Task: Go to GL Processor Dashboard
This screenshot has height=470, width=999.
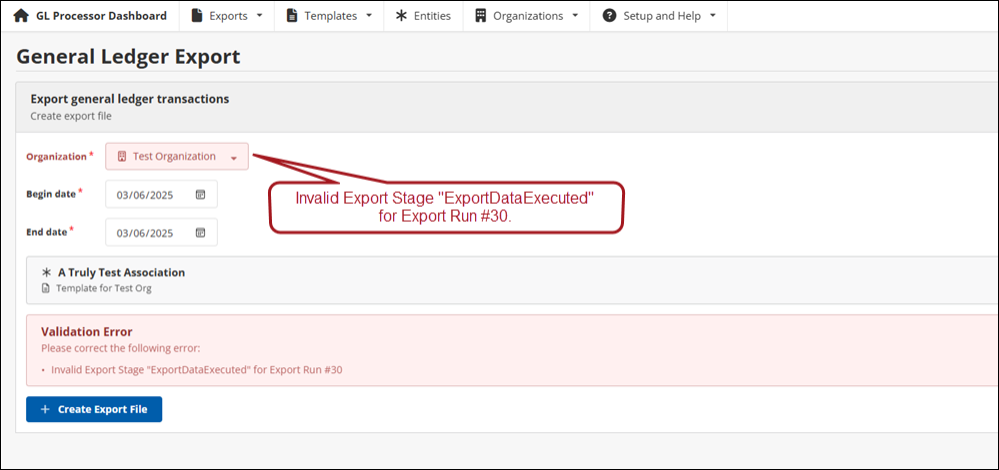Action: pos(100,16)
